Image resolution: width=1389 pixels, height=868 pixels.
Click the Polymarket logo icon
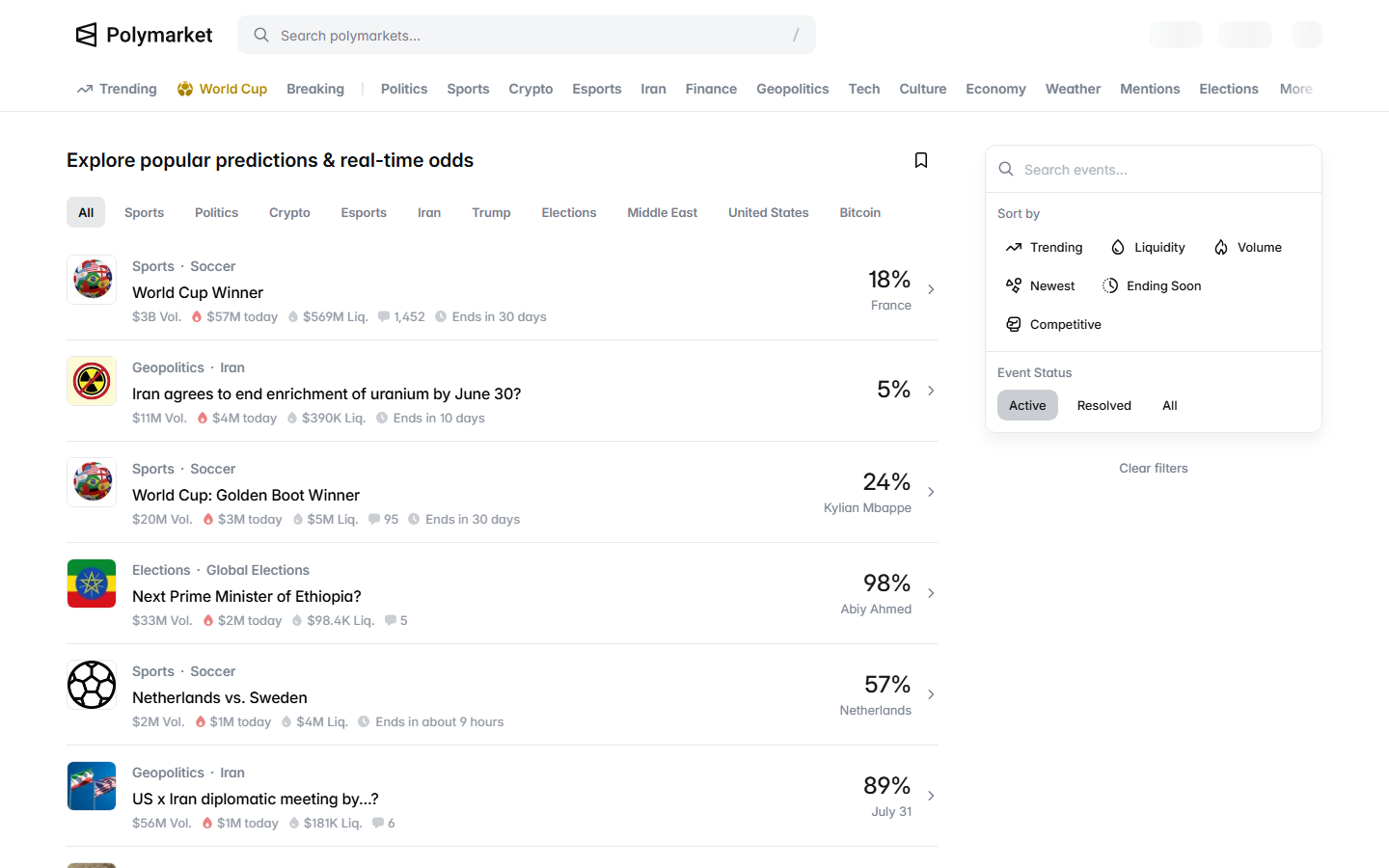coord(87,35)
